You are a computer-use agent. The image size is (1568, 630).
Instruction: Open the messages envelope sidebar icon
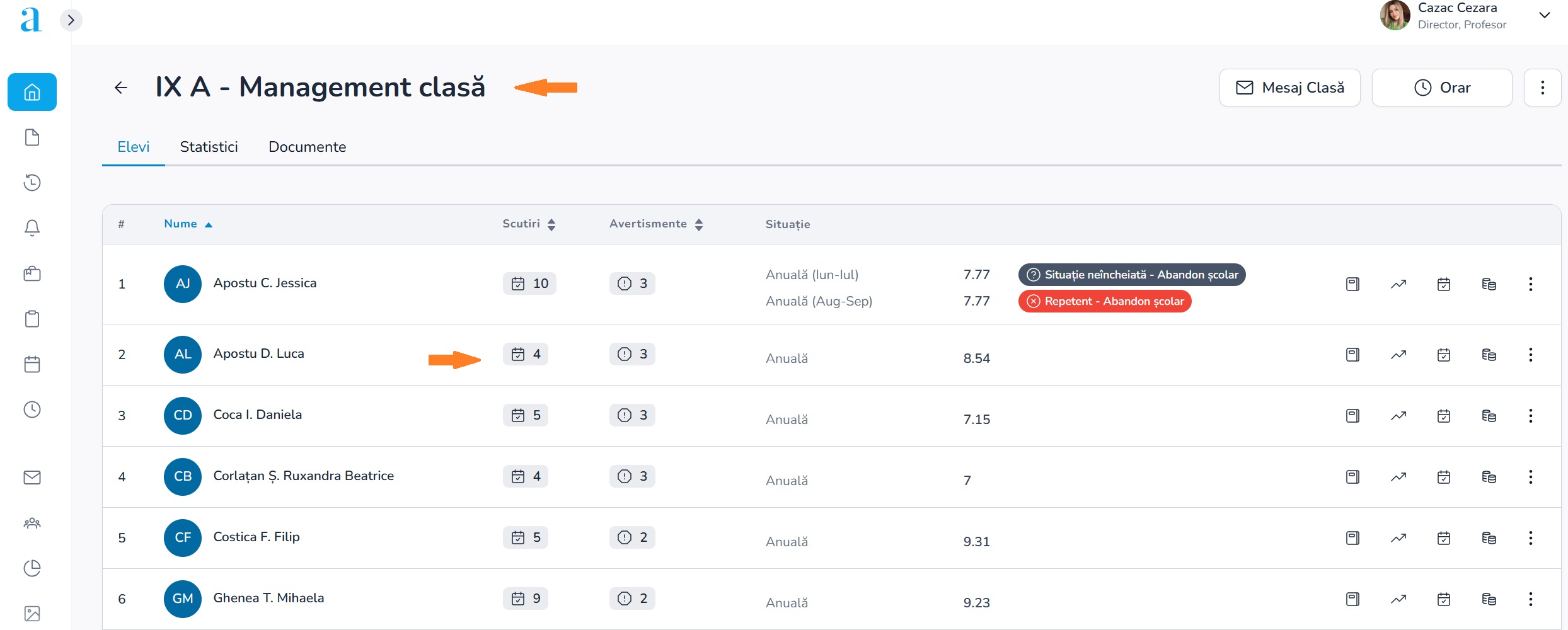click(32, 478)
